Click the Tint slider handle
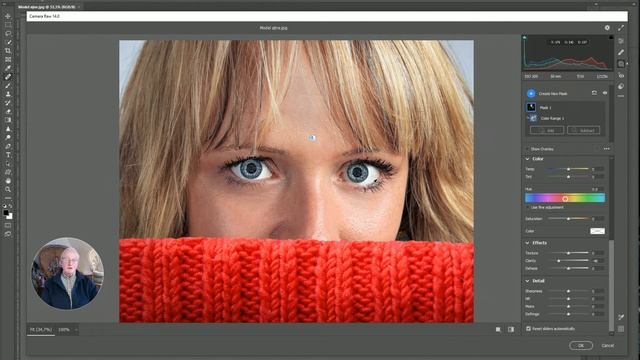Viewport: 640px width, 360px height. click(569, 177)
